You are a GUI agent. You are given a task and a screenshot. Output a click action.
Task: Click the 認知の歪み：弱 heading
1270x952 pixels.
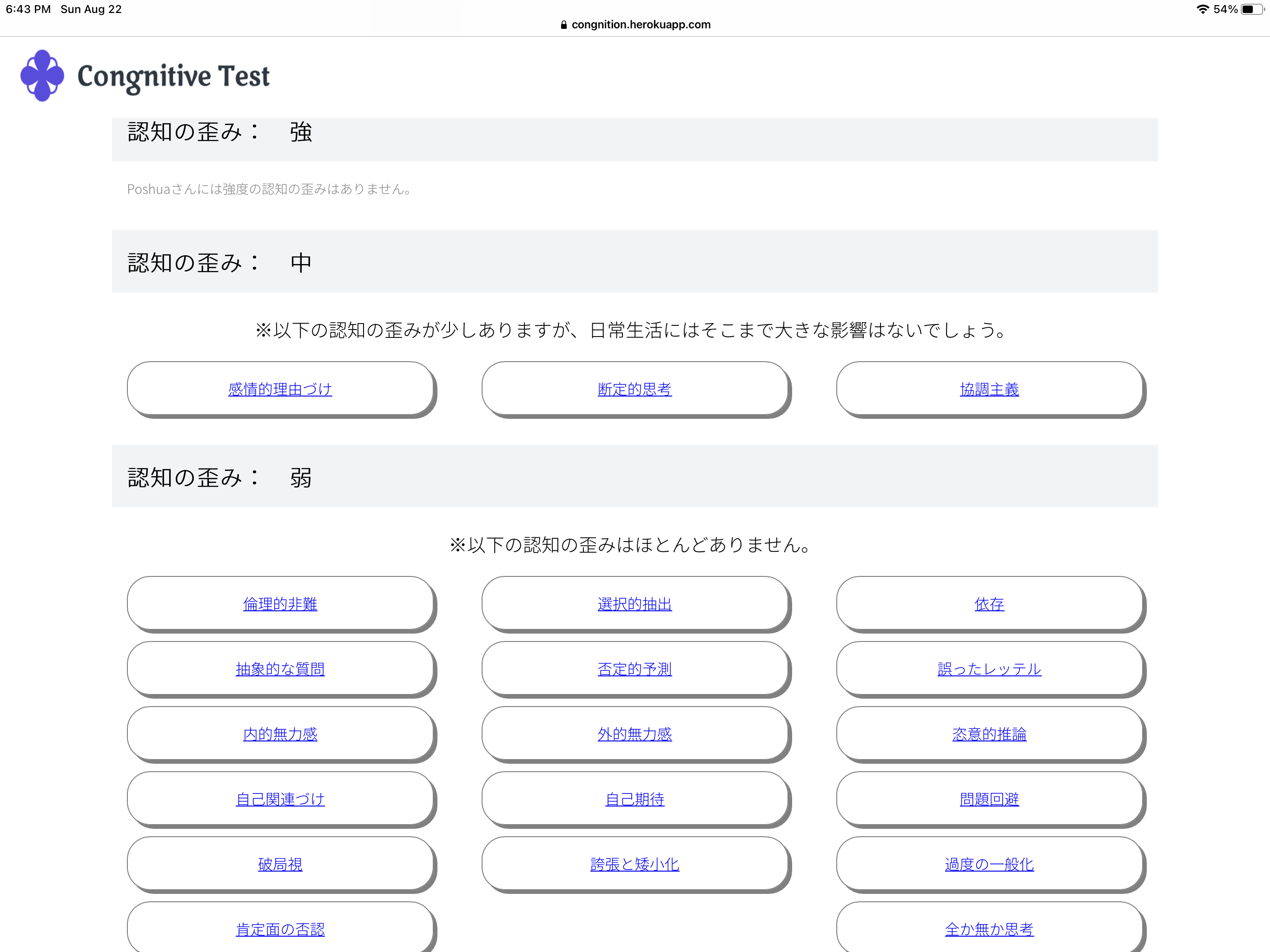coord(219,478)
